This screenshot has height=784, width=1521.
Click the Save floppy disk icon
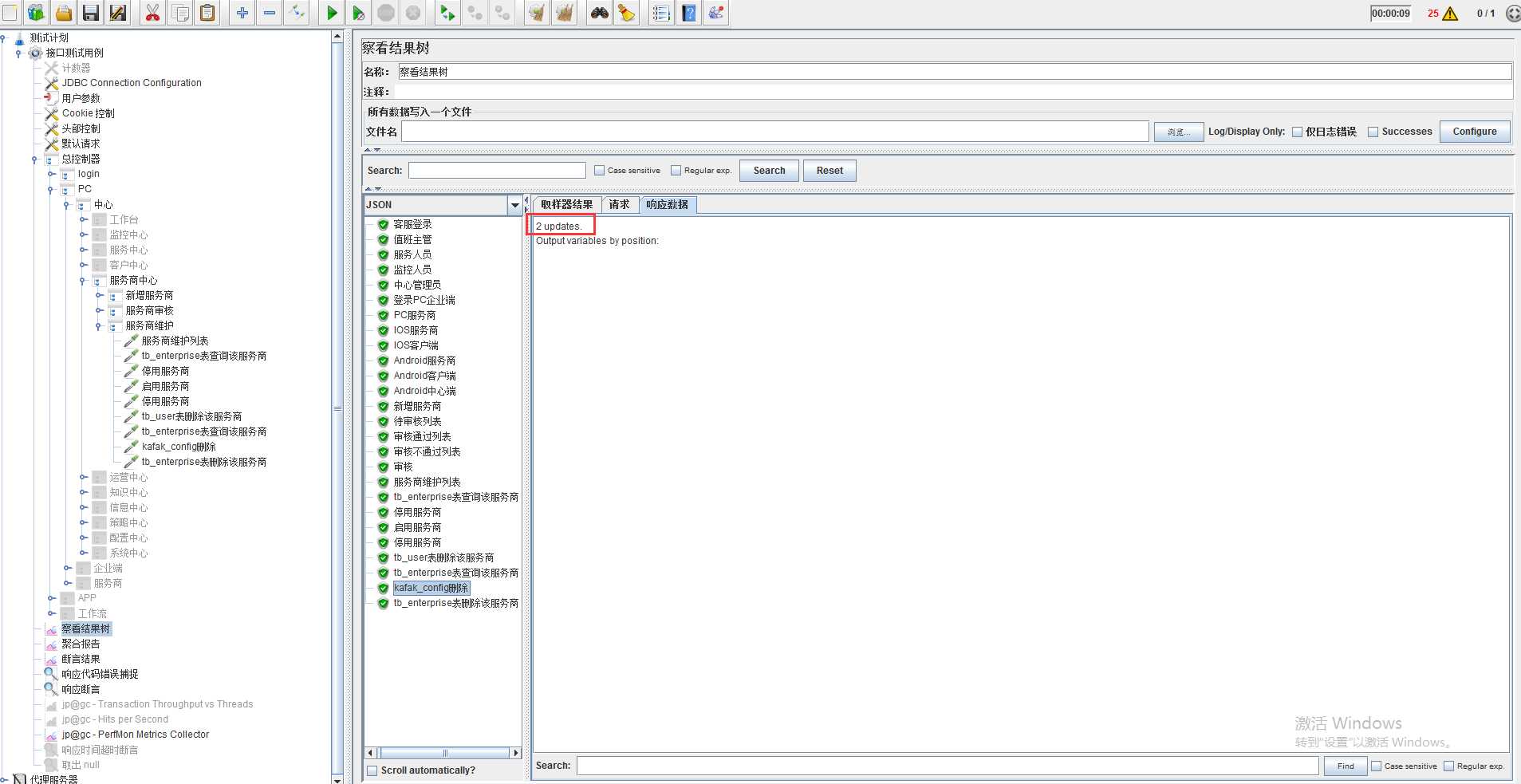[x=90, y=13]
